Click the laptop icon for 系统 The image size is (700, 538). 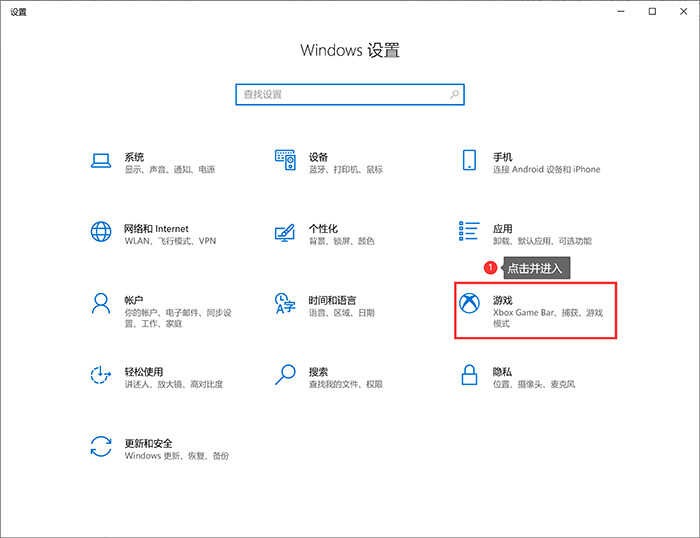(101, 161)
